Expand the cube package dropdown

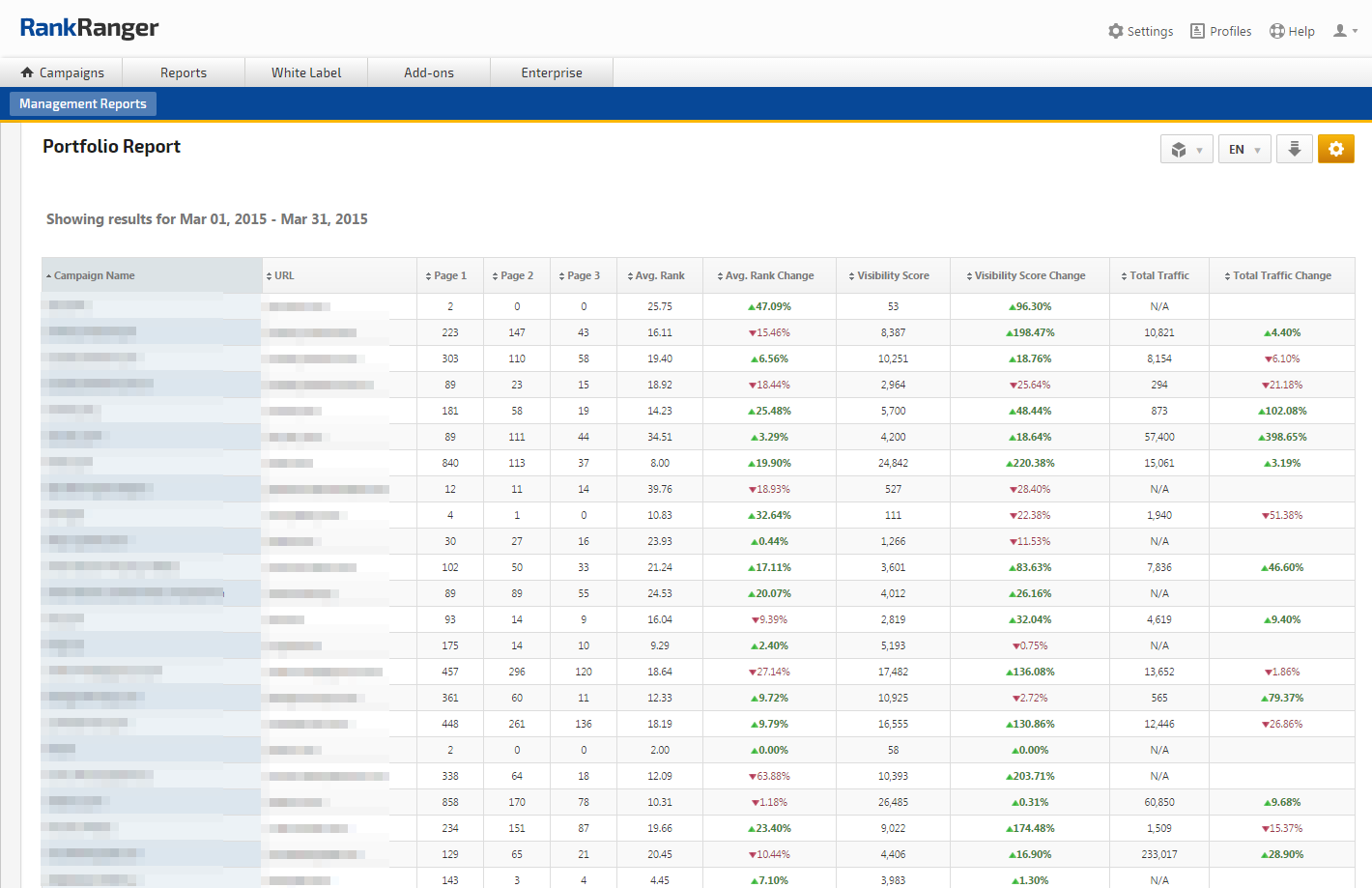point(1186,150)
